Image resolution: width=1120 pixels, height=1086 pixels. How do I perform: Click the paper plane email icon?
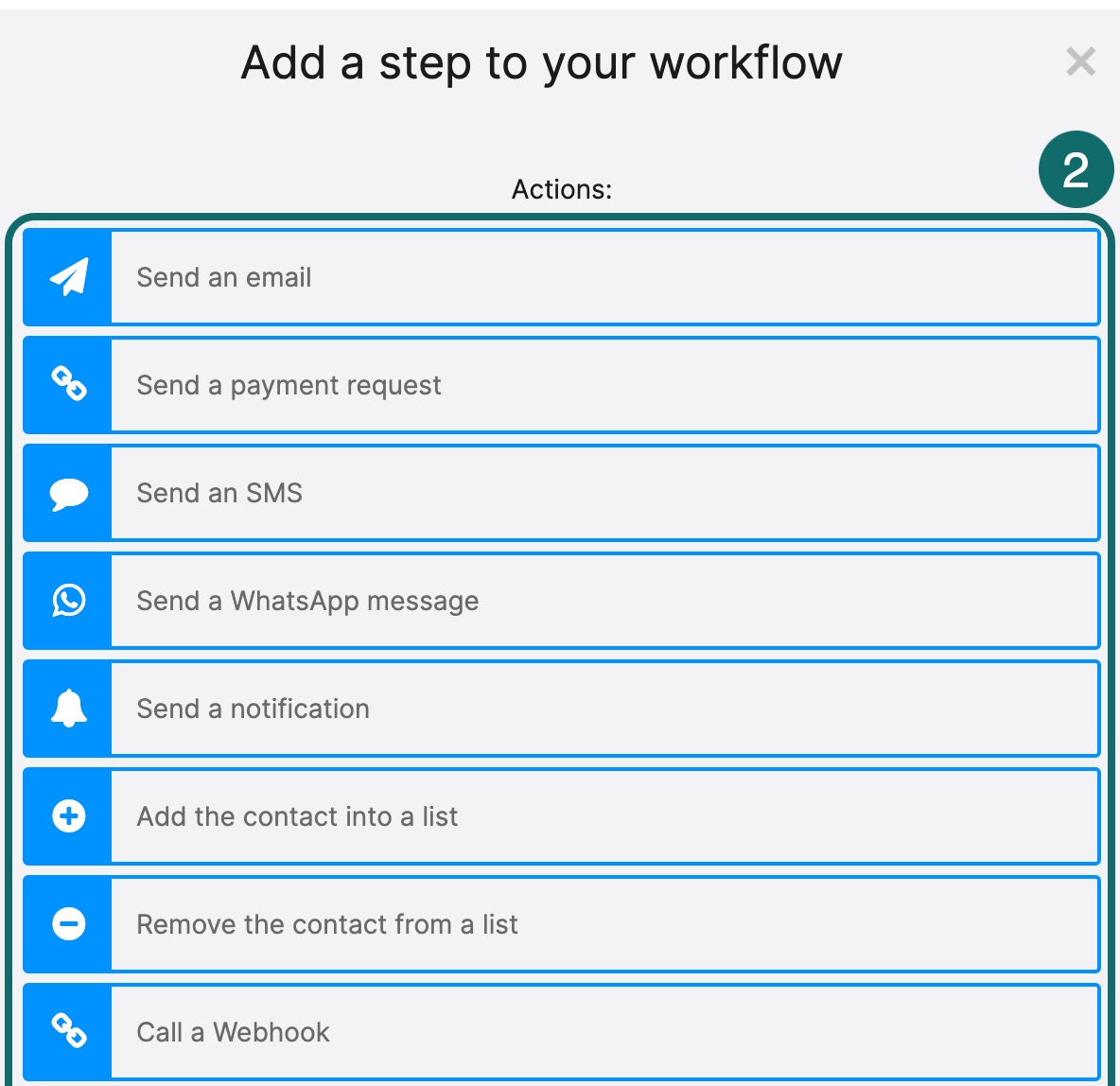point(68,277)
